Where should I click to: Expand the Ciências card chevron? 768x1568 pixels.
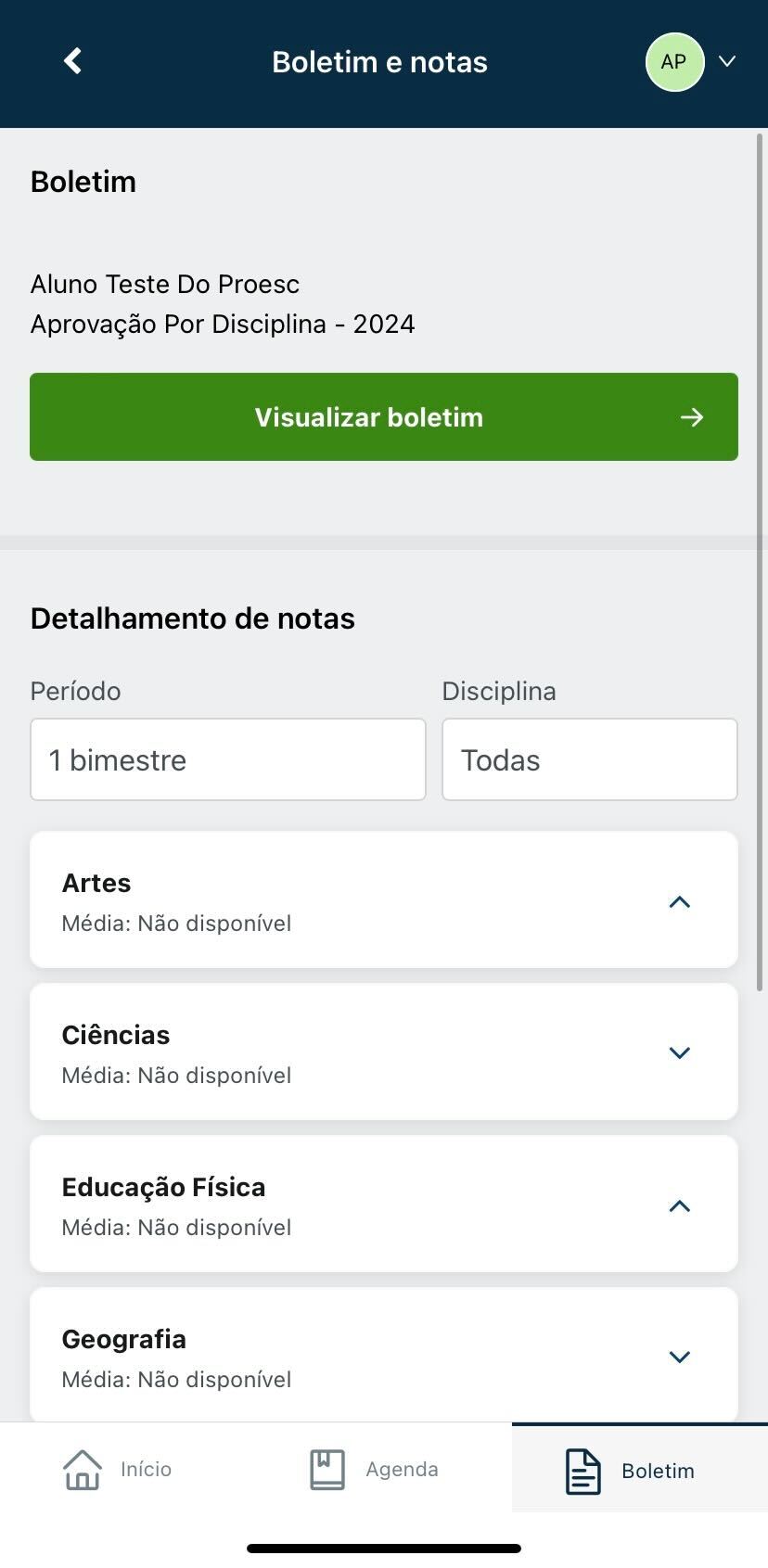[x=680, y=1052]
